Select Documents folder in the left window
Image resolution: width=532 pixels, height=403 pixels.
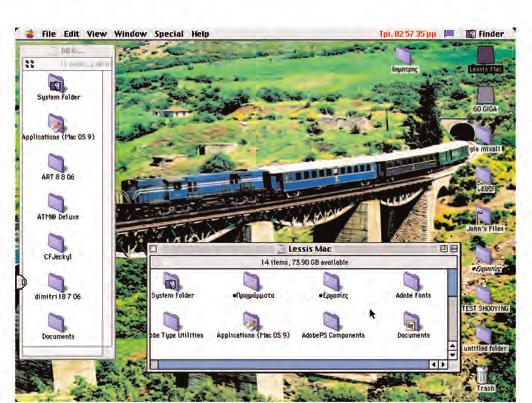coord(58,327)
